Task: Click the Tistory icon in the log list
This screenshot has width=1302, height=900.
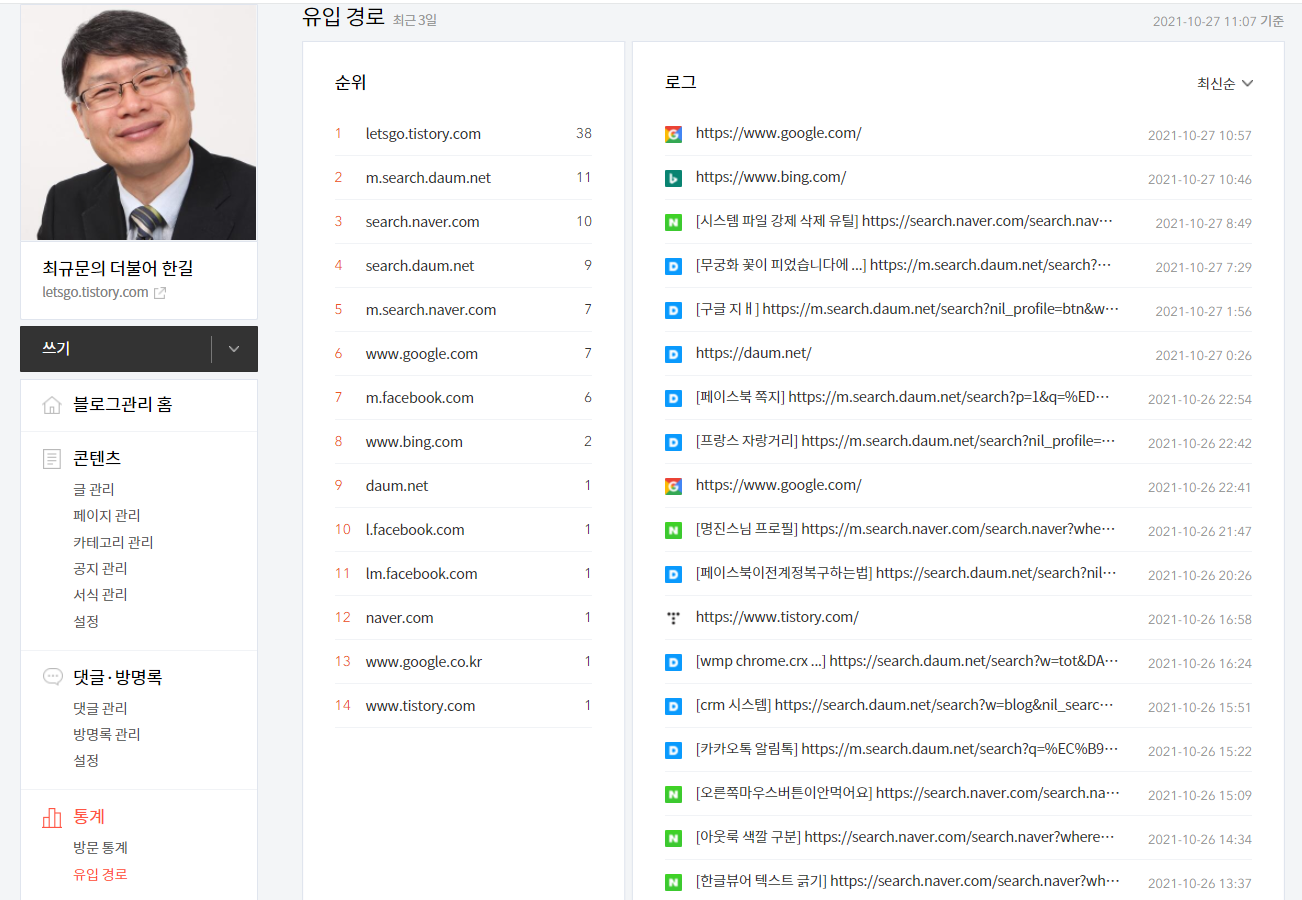Action: point(673,618)
